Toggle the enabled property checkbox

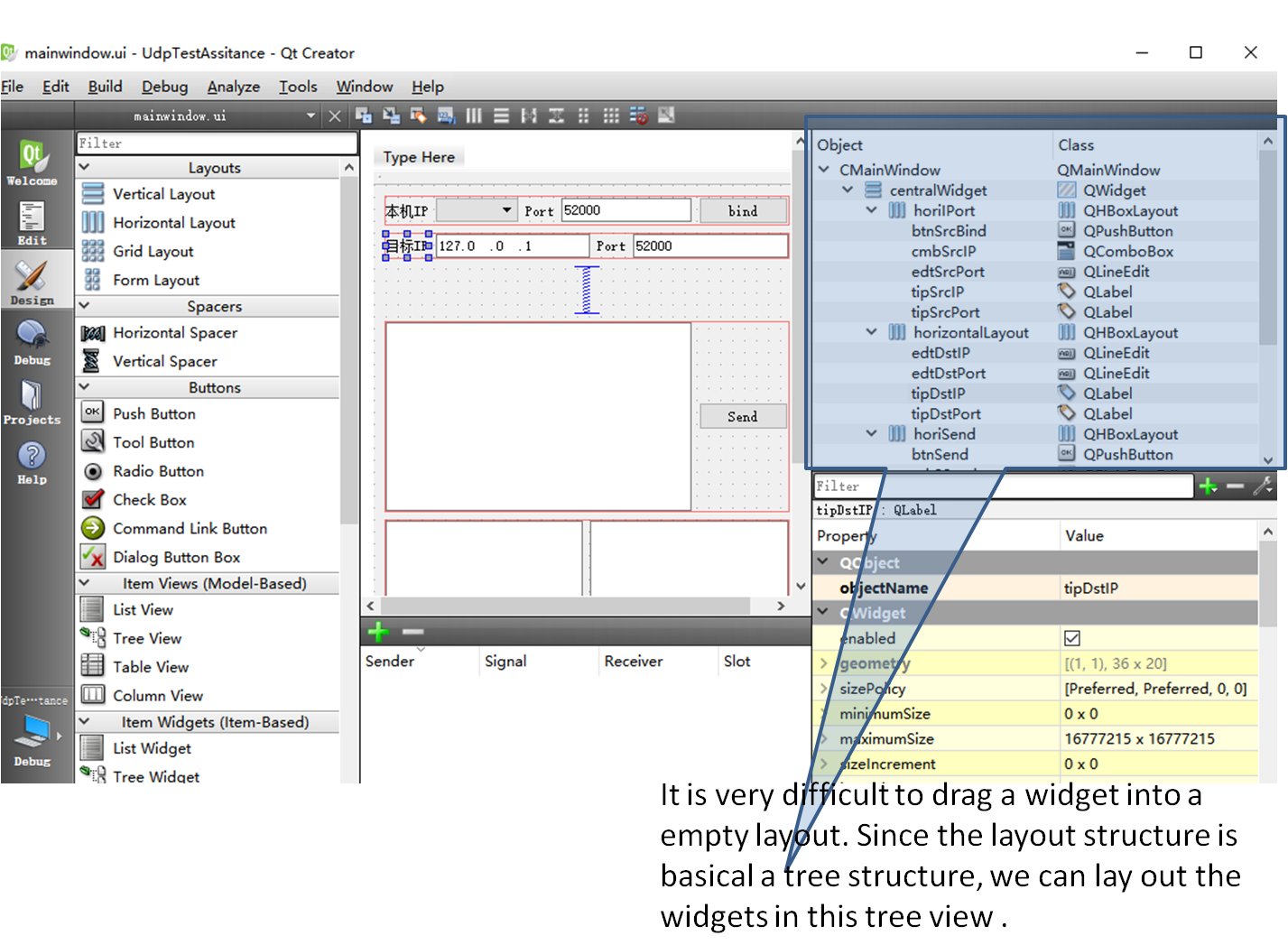tap(1072, 638)
